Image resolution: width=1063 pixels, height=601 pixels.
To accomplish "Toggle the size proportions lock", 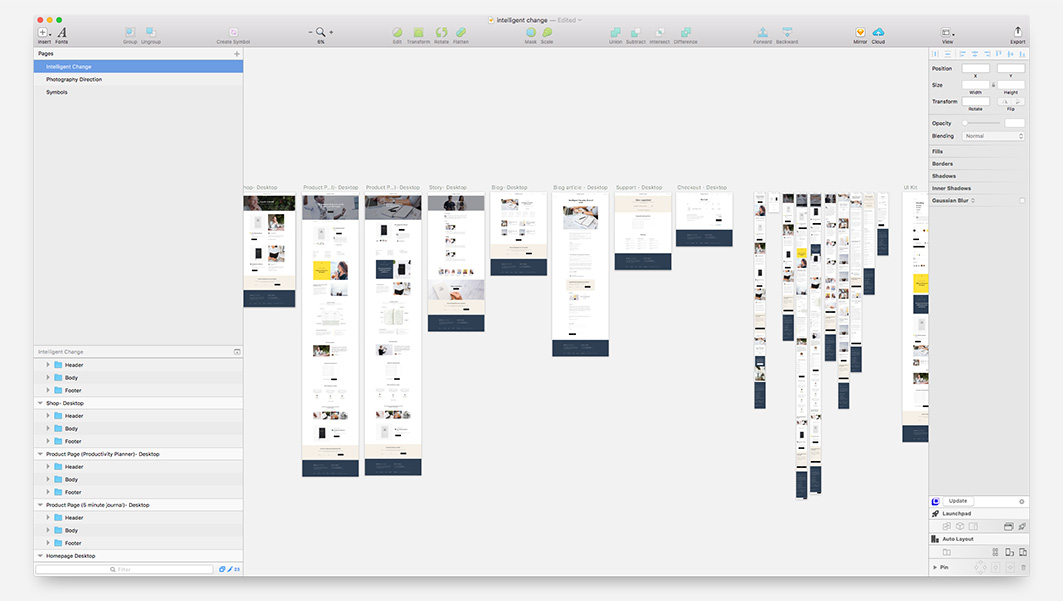I will pyautogui.click(x=993, y=85).
